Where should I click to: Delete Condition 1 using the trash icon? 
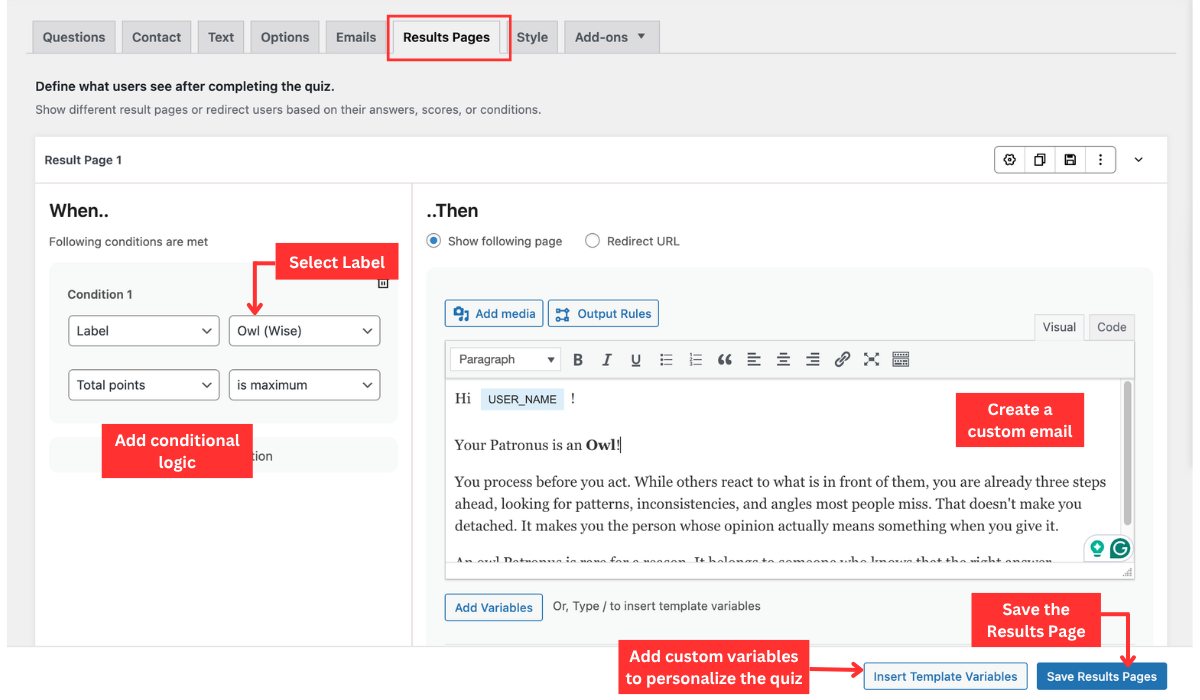pos(383,284)
